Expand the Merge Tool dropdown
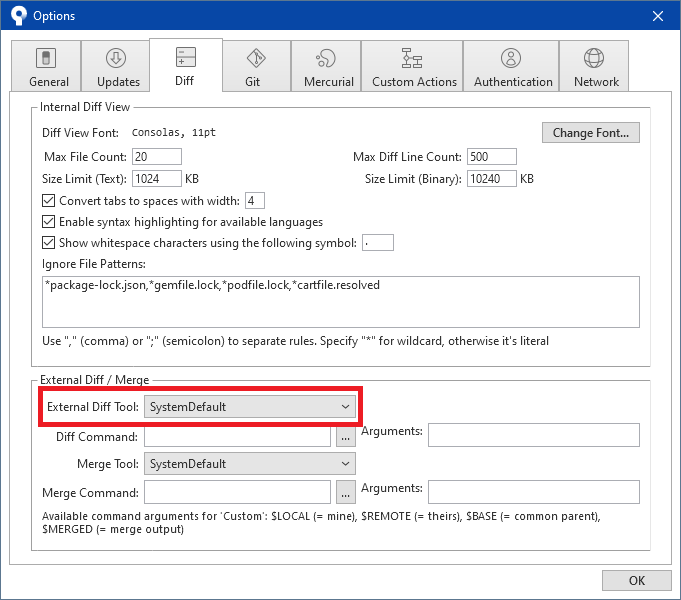The width and height of the screenshot is (681, 600). point(250,464)
